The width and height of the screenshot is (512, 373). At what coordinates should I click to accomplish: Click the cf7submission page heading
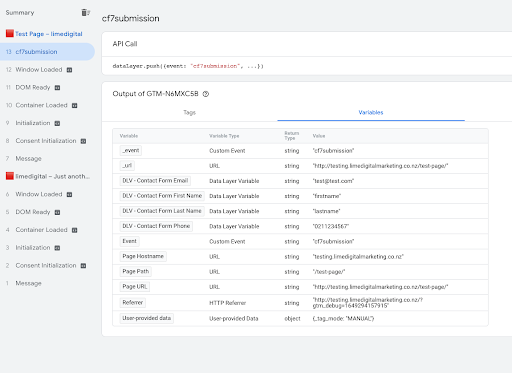coord(131,18)
